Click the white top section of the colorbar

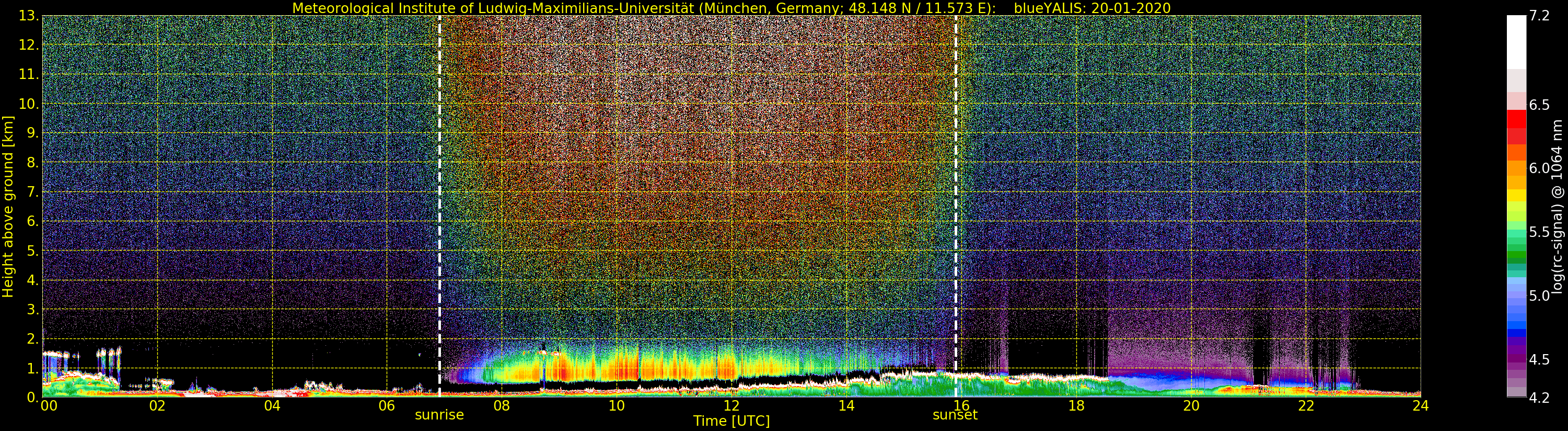[1516, 41]
